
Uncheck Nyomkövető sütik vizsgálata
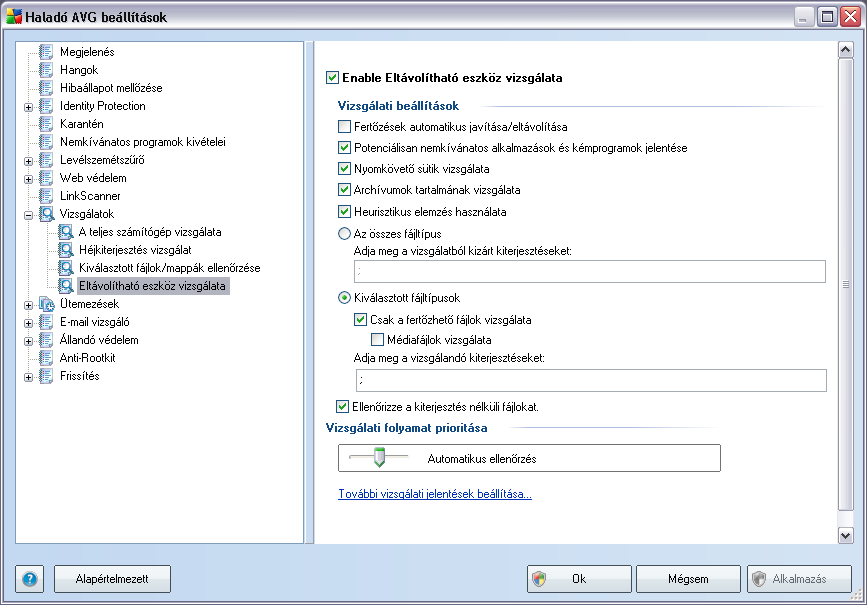coord(344,169)
